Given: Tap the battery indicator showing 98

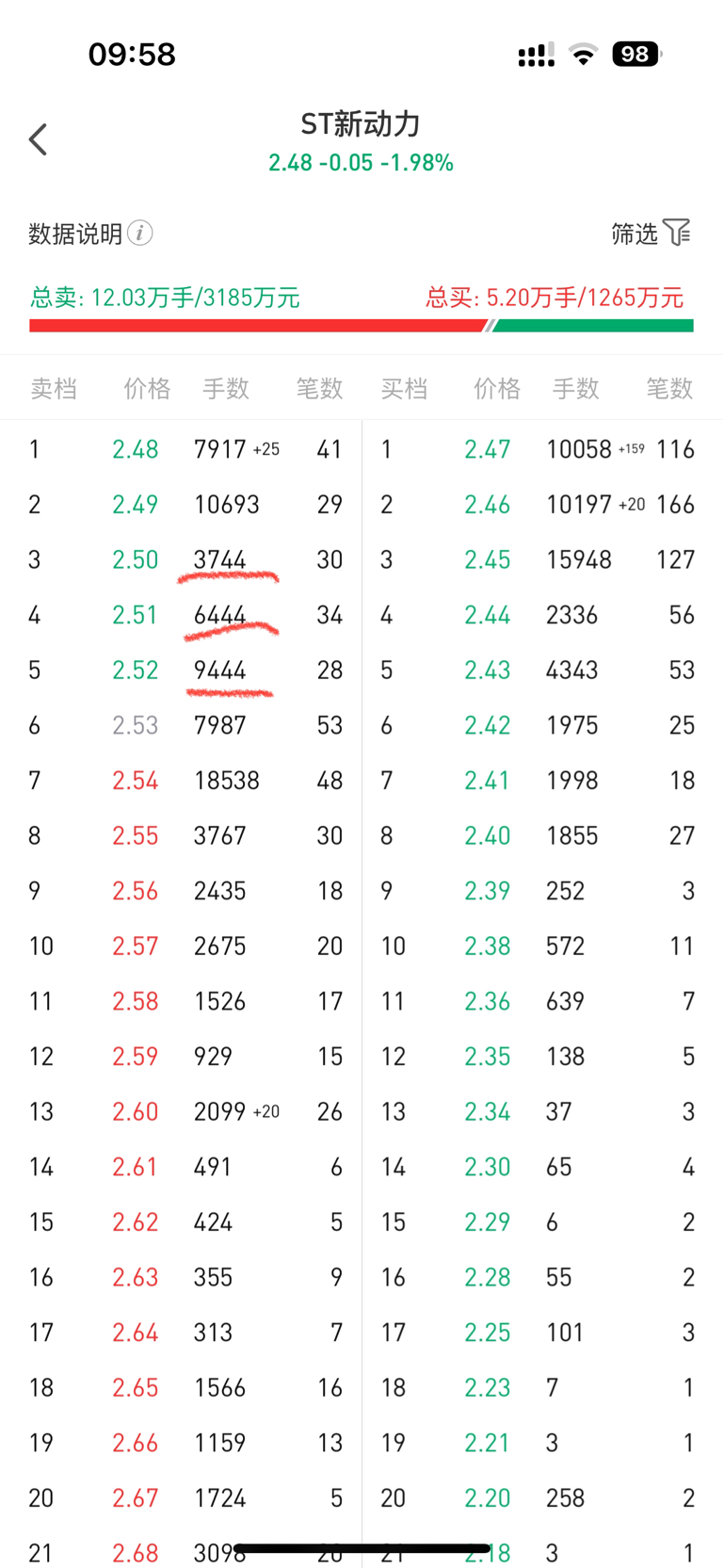Looking at the screenshot, I should 636,55.
